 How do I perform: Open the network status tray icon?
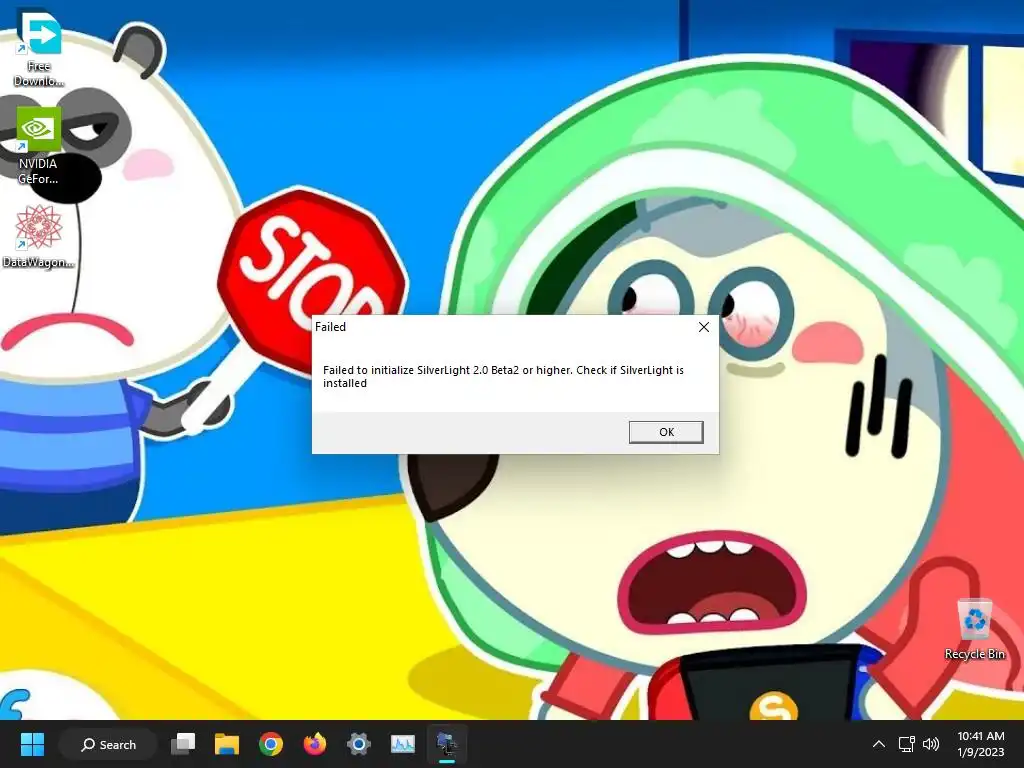point(906,744)
